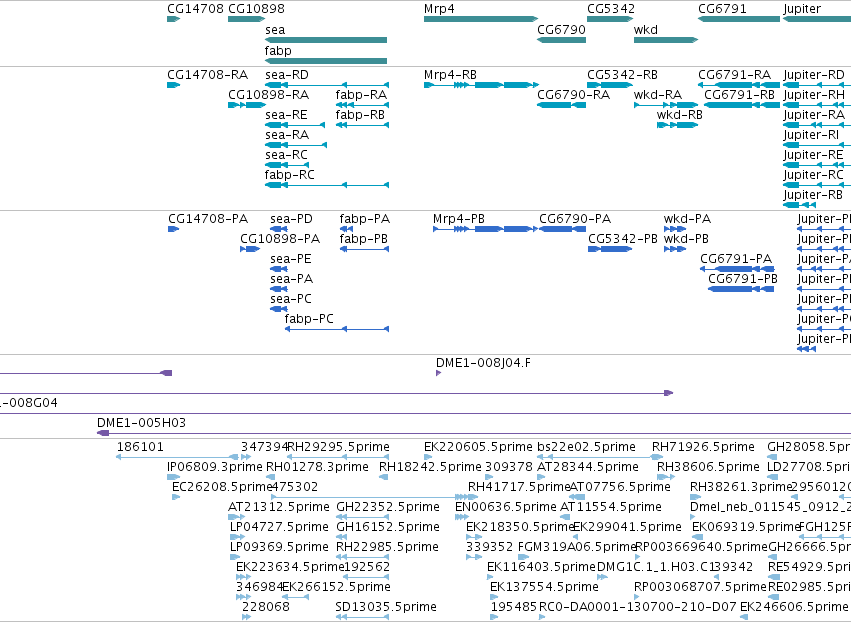The height and width of the screenshot is (622, 851).
Task: Select the sea-PC protein label
Action: click(x=291, y=299)
